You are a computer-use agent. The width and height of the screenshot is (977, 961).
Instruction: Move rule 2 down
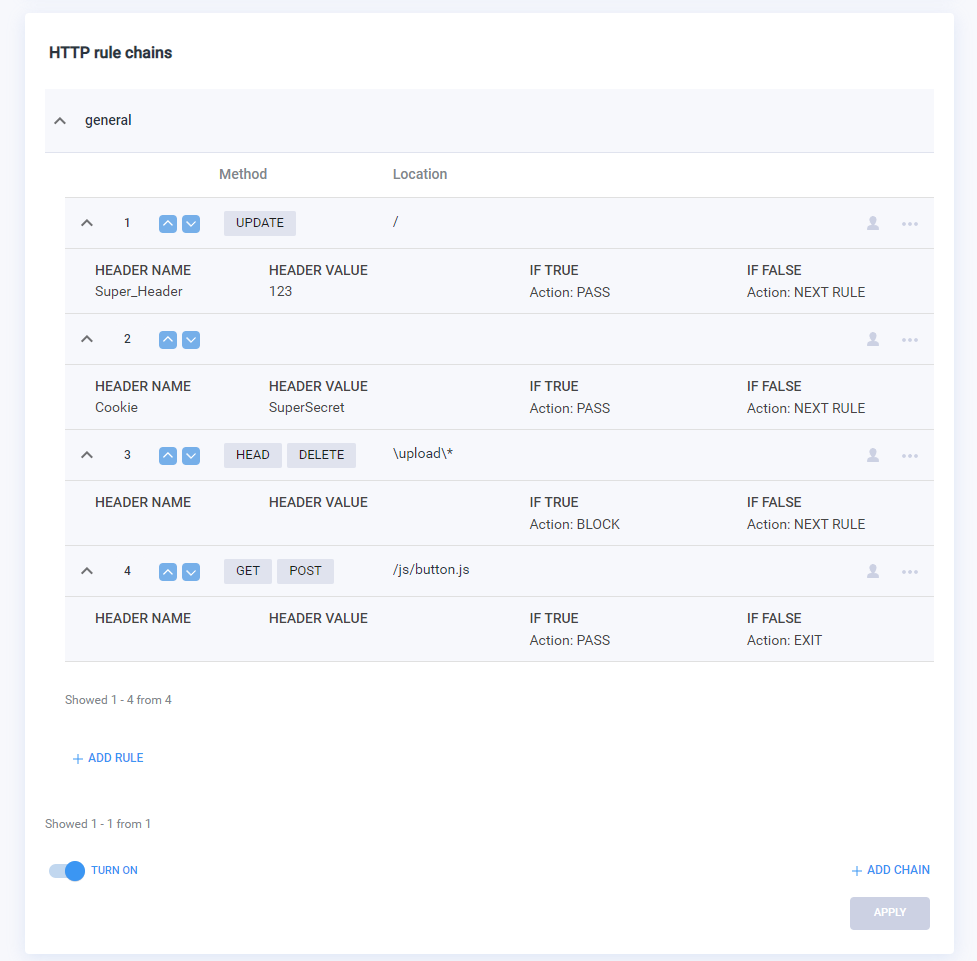191,340
